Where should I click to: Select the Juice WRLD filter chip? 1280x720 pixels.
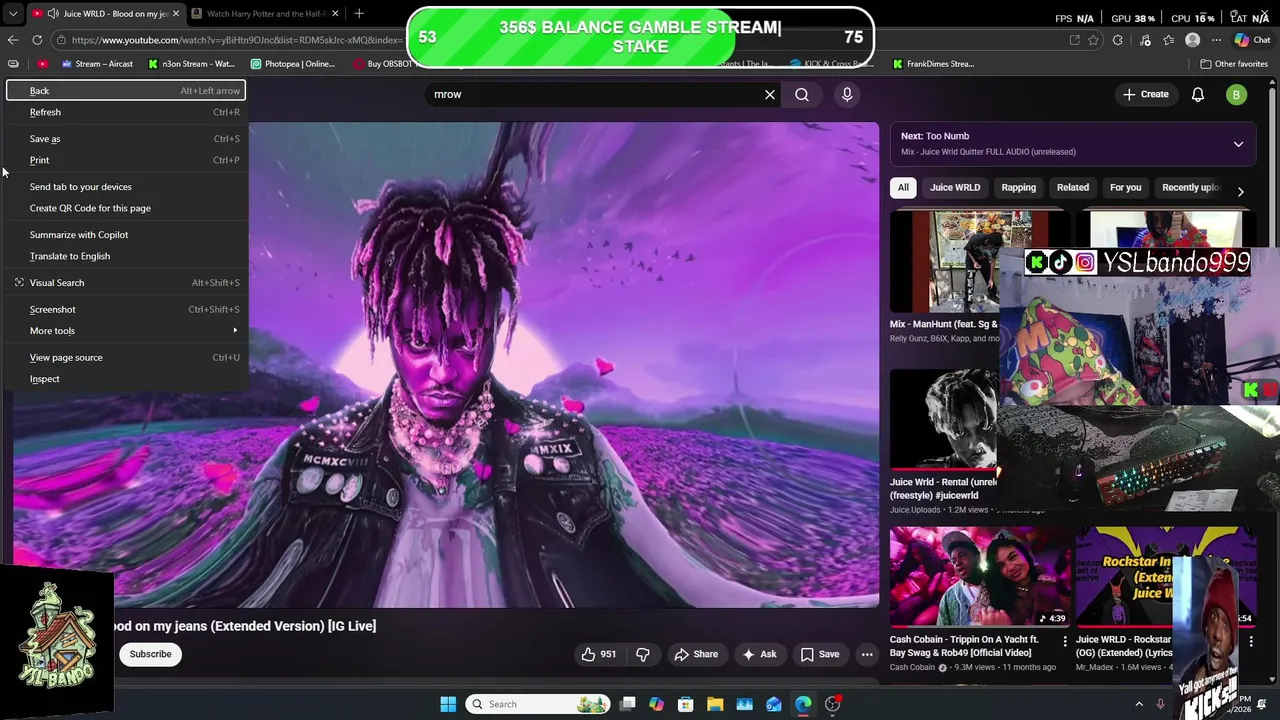click(x=955, y=187)
